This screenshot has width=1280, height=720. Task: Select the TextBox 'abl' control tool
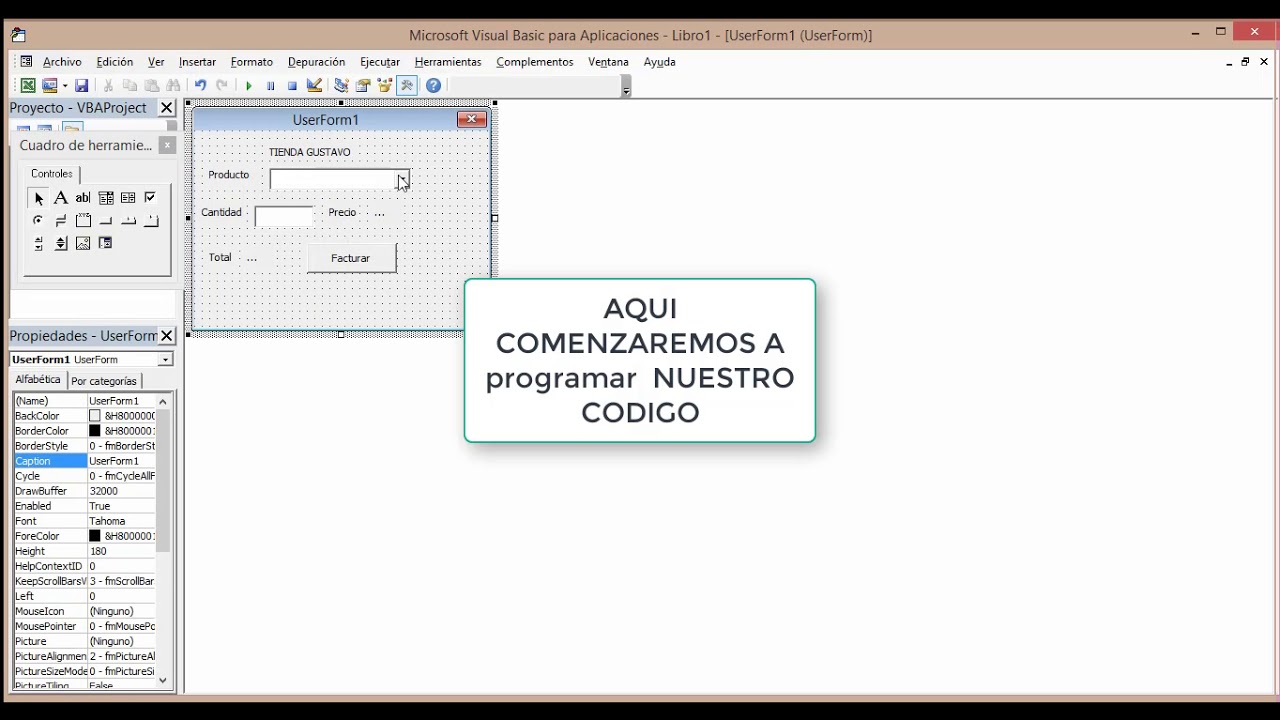(83, 198)
